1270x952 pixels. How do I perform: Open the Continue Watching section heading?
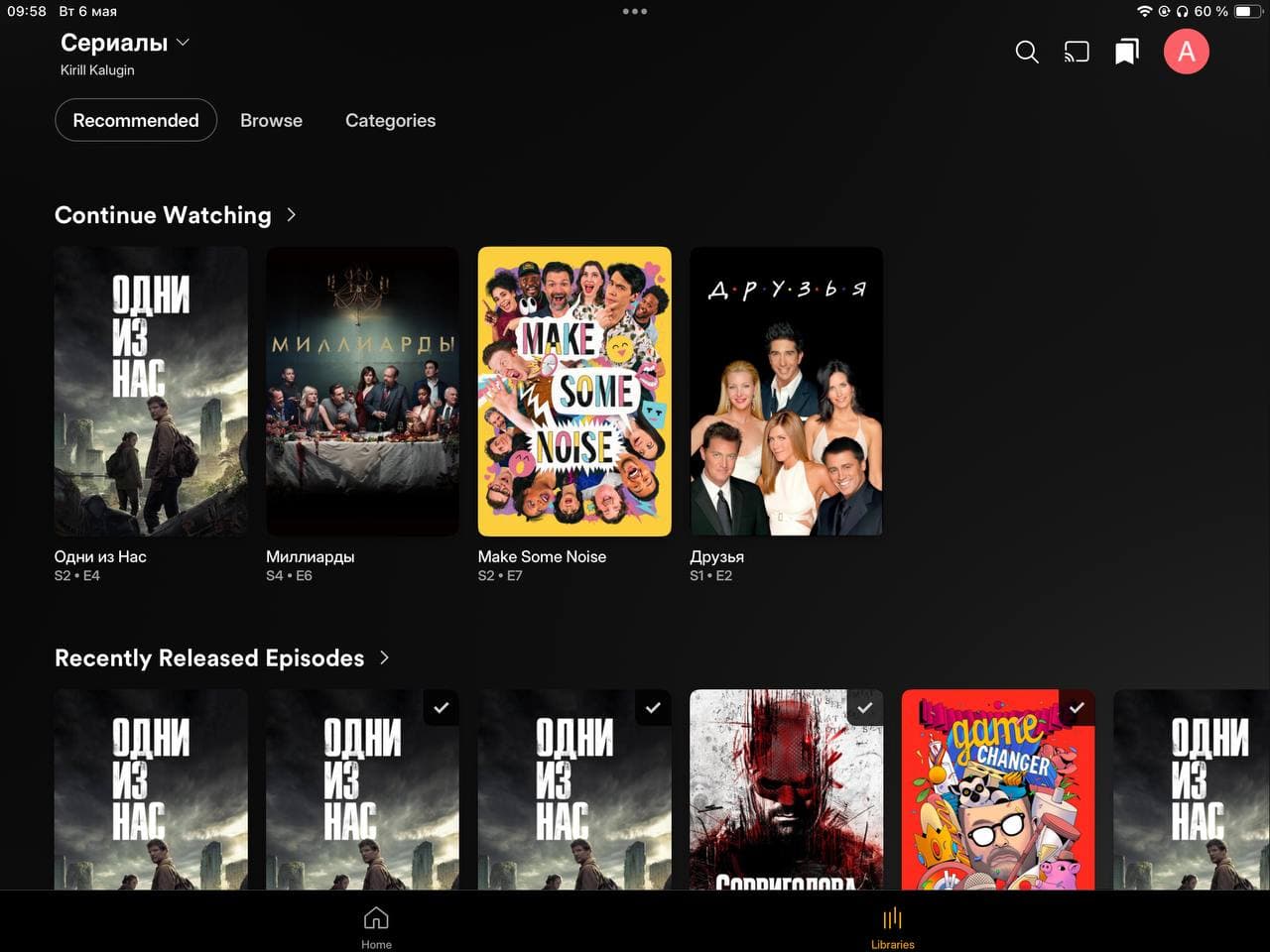pyautogui.click(x=163, y=215)
